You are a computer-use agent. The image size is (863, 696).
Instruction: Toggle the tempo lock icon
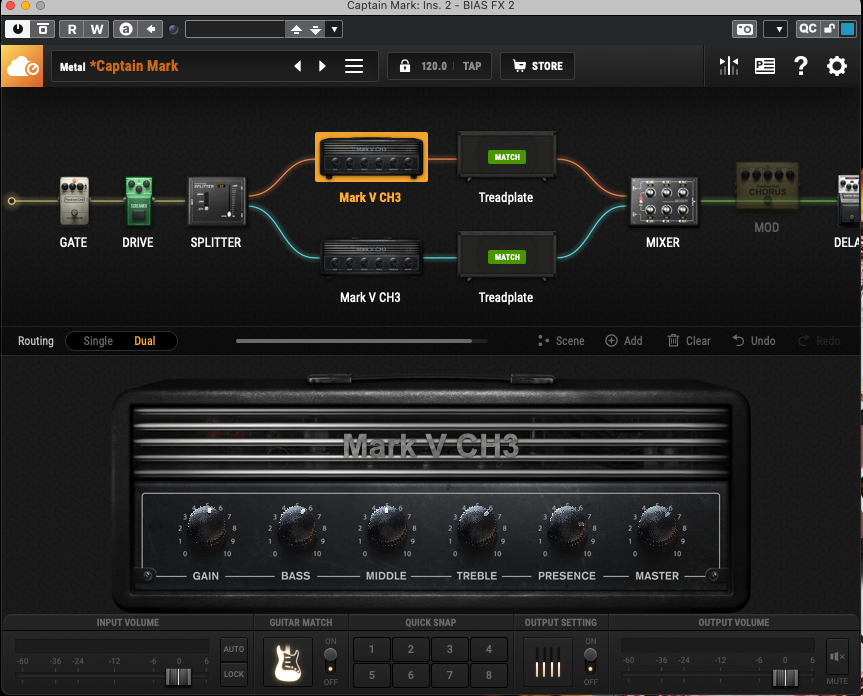pos(405,66)
